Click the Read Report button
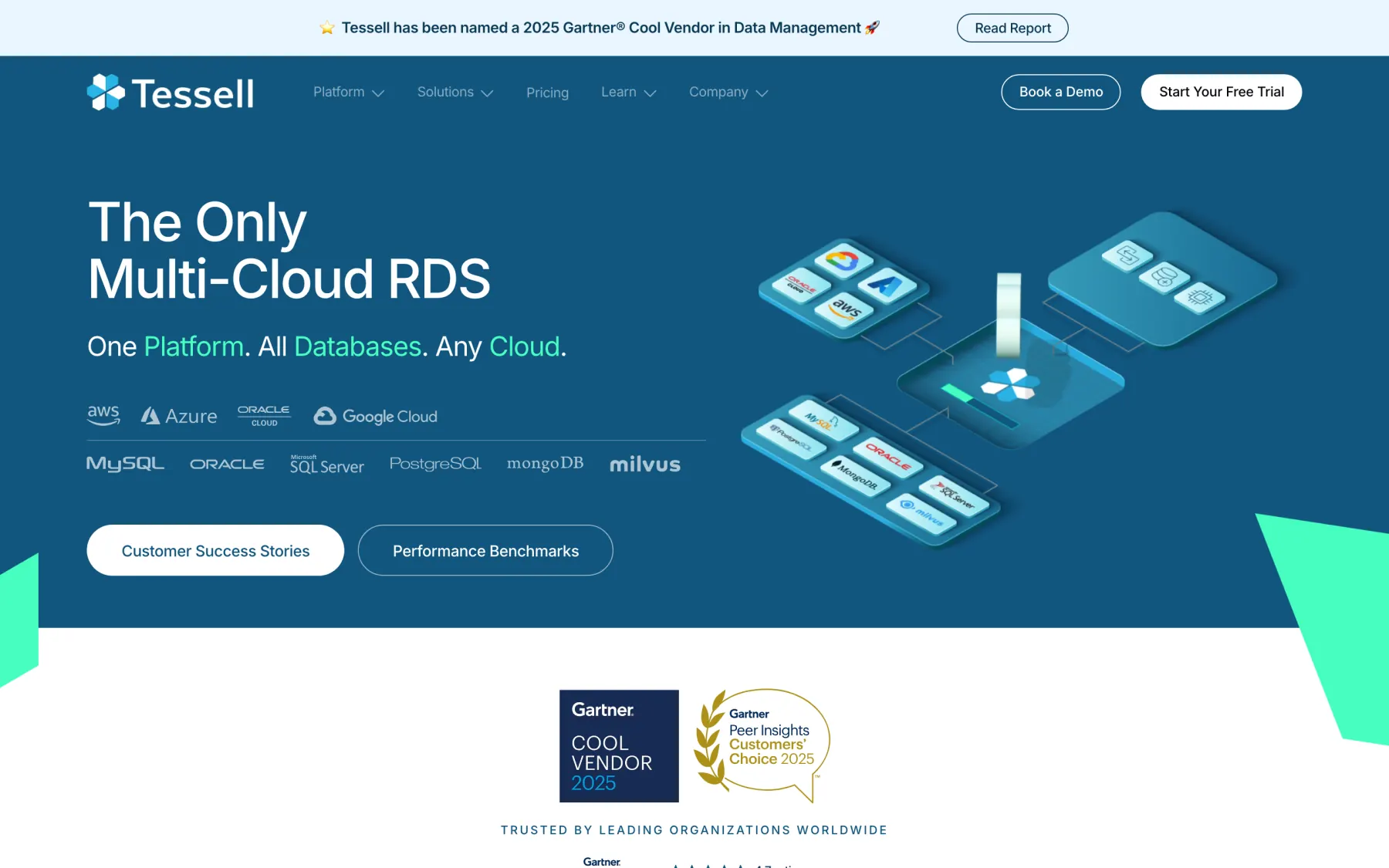The height and width of the screenshot is (868, 1389). [1012, 28]
